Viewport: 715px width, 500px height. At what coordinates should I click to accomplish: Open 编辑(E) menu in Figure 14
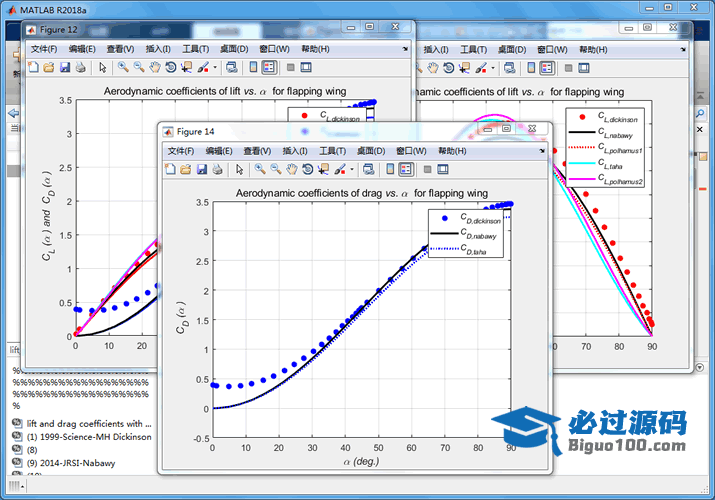coord(219,151)
